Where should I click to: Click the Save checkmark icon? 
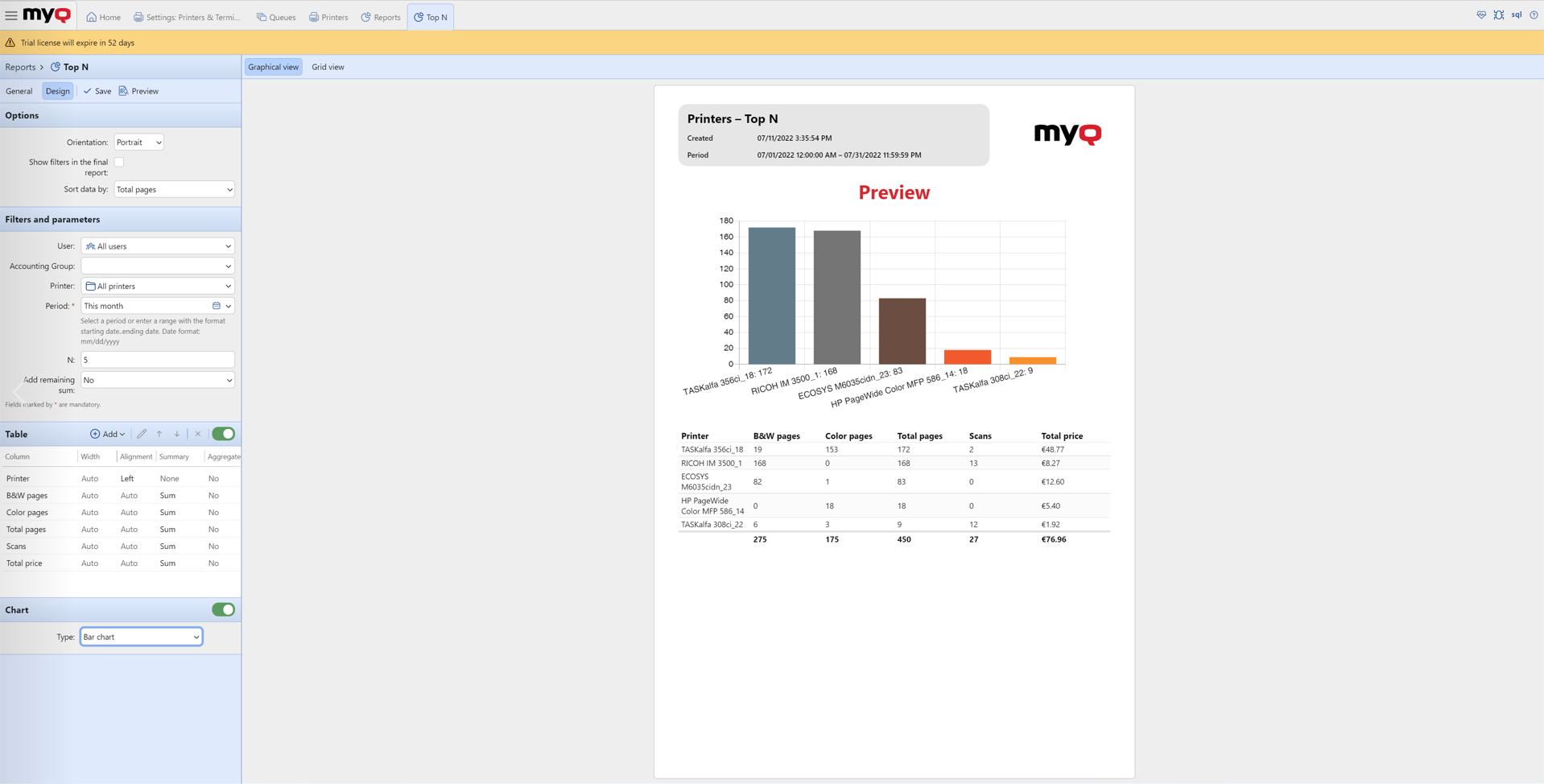point(87,91)
